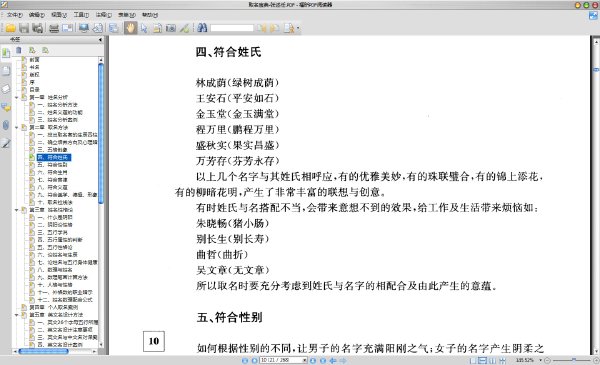Click the monitor full-screen icon

pos(83,28)
